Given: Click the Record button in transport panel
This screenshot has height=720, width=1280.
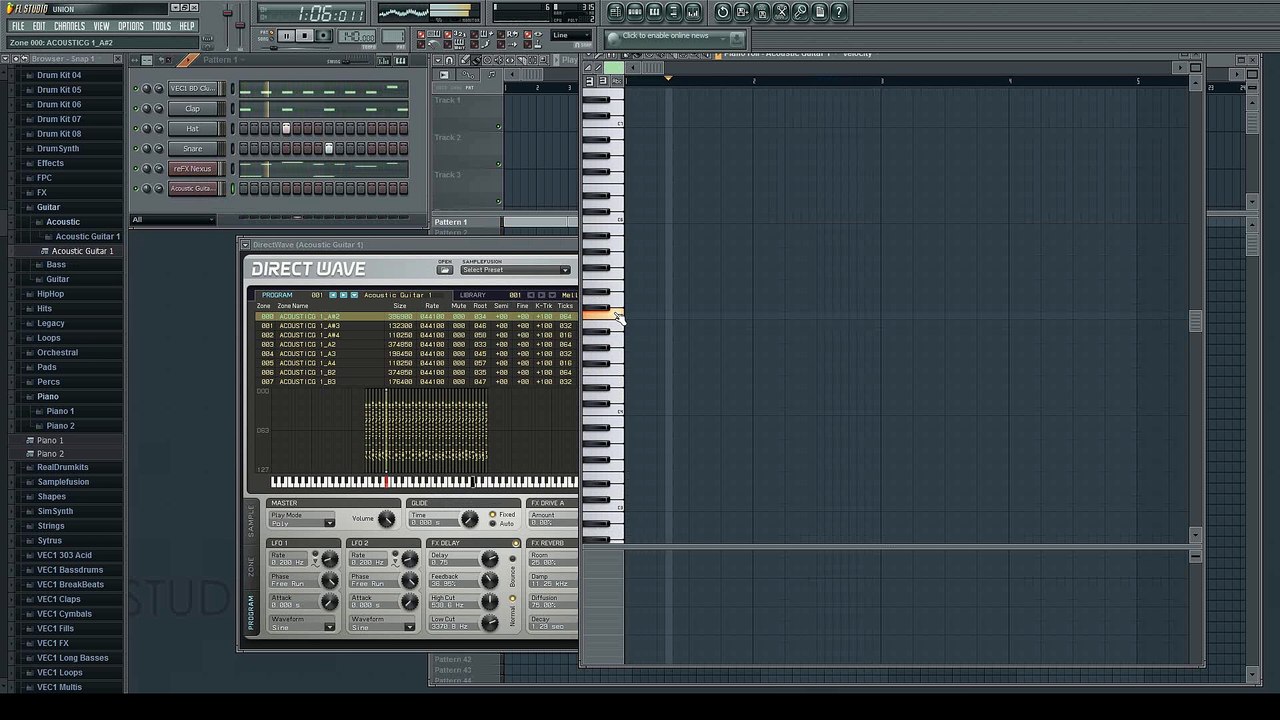Looking at the screenshot, I should 325,36.
